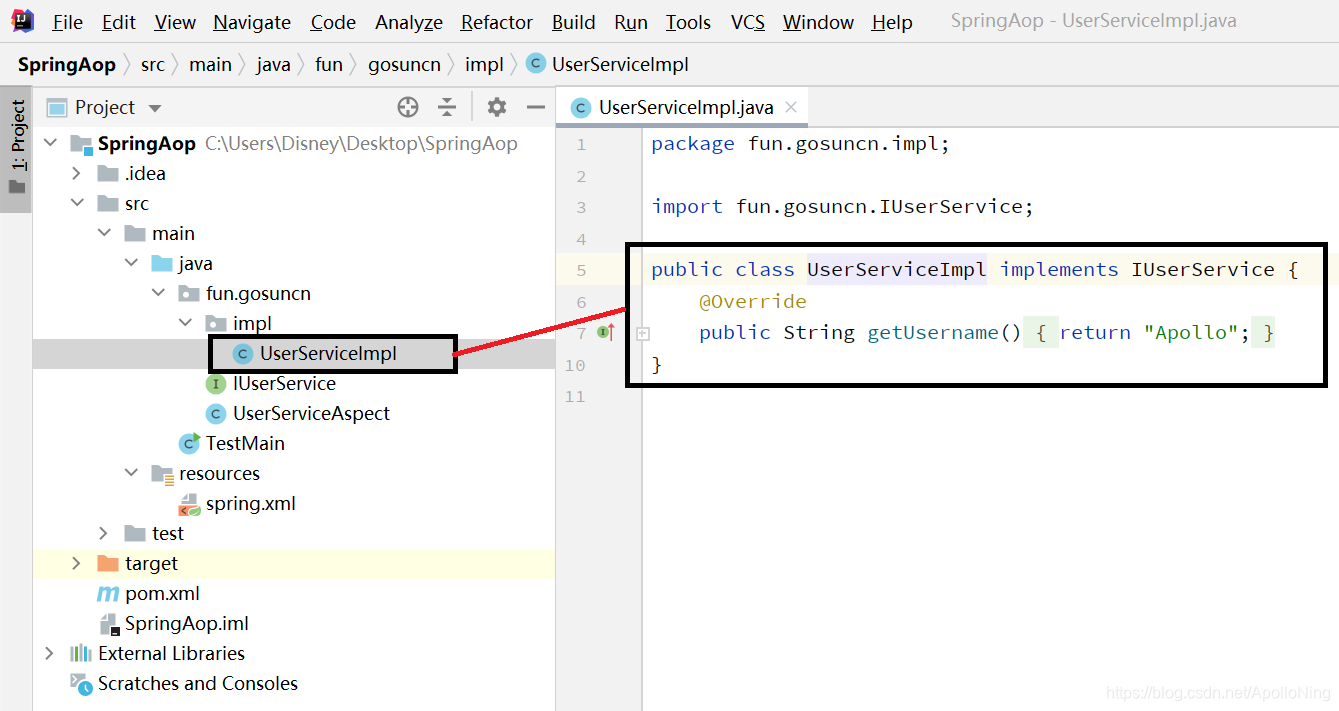Collapse the impl package
The width and height of the screenshot is (1339, 711).
185,324
